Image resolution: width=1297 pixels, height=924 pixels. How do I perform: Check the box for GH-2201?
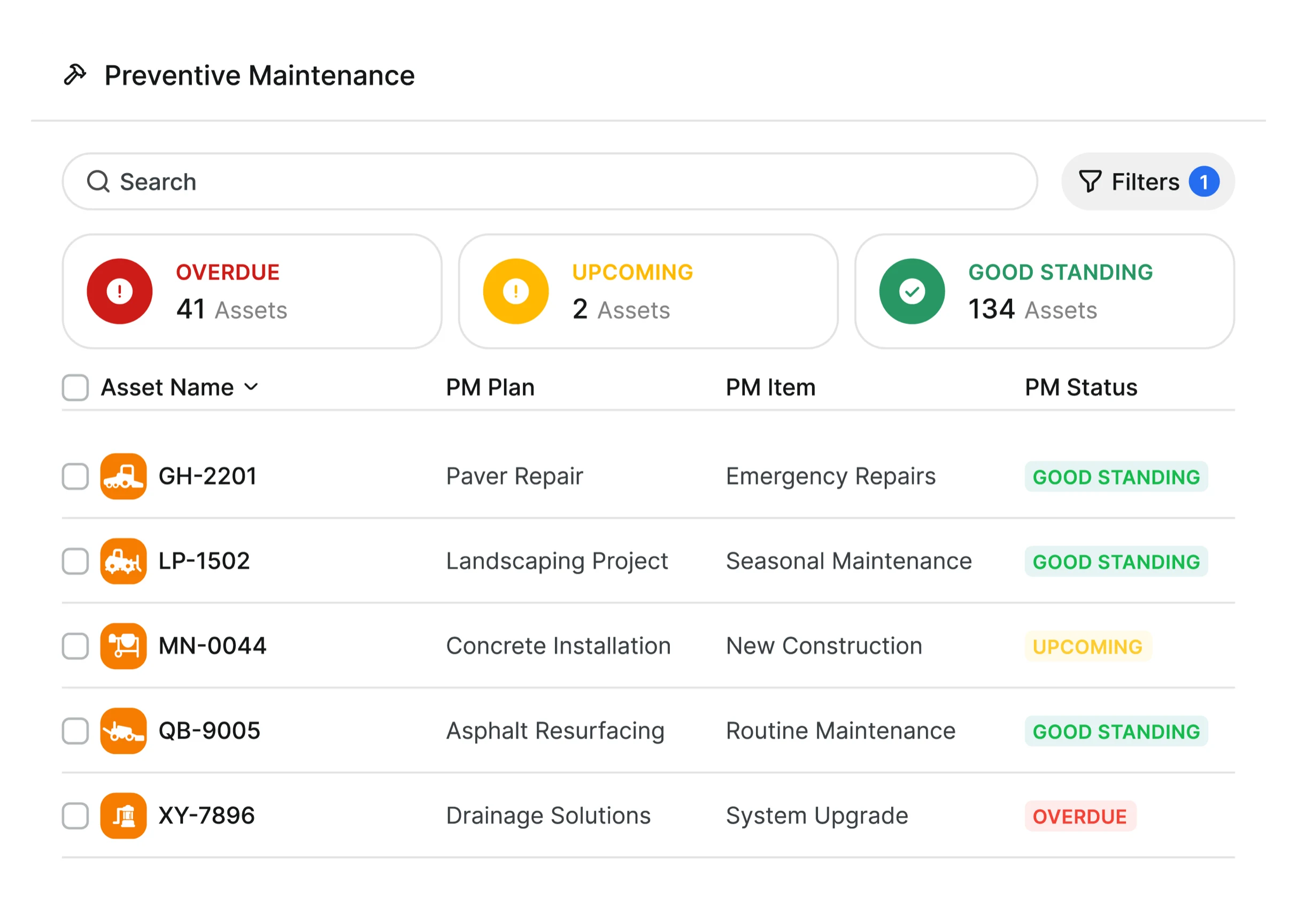(75, 477)
